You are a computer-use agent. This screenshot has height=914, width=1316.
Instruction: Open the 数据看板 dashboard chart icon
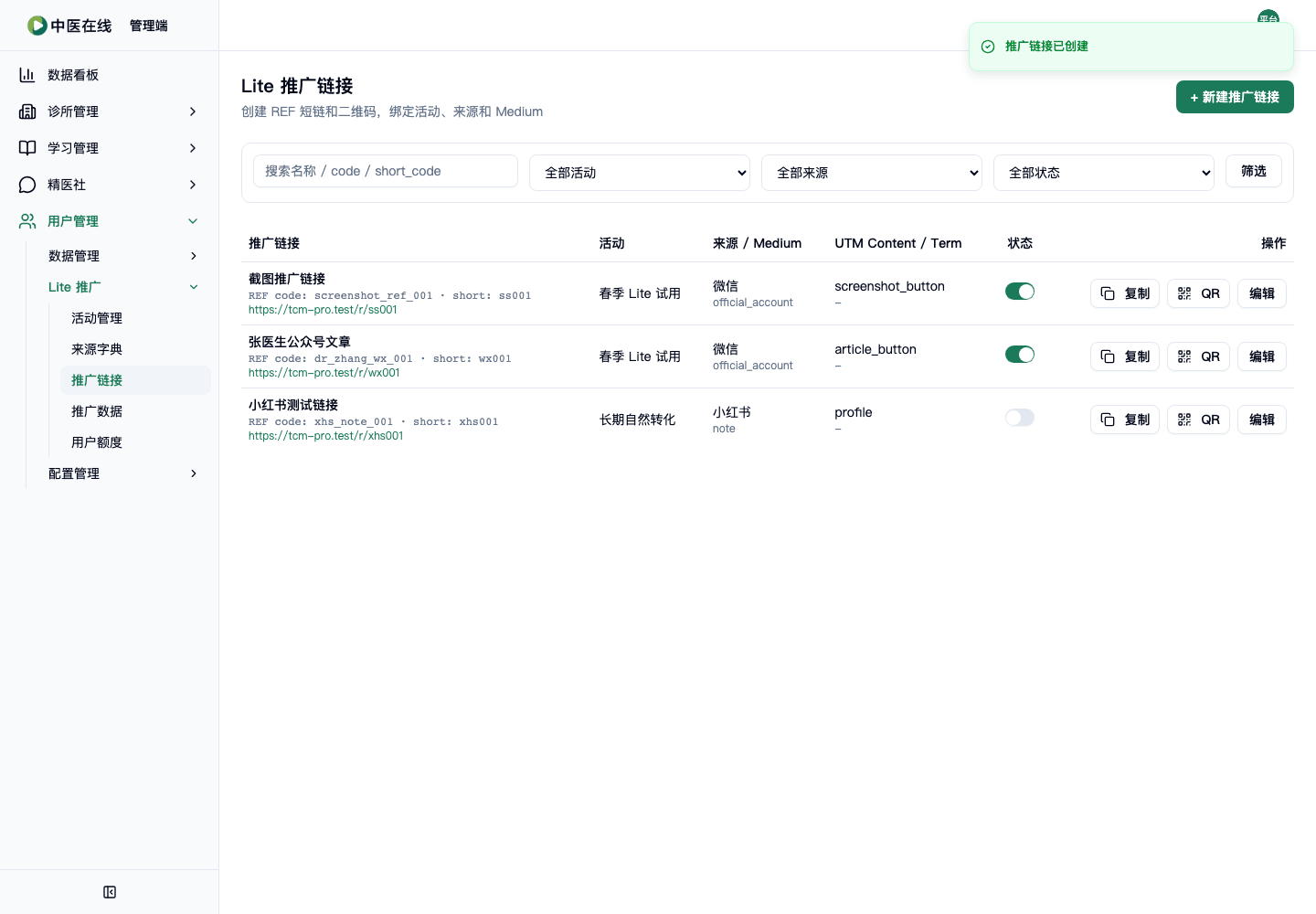pos(27,75)
